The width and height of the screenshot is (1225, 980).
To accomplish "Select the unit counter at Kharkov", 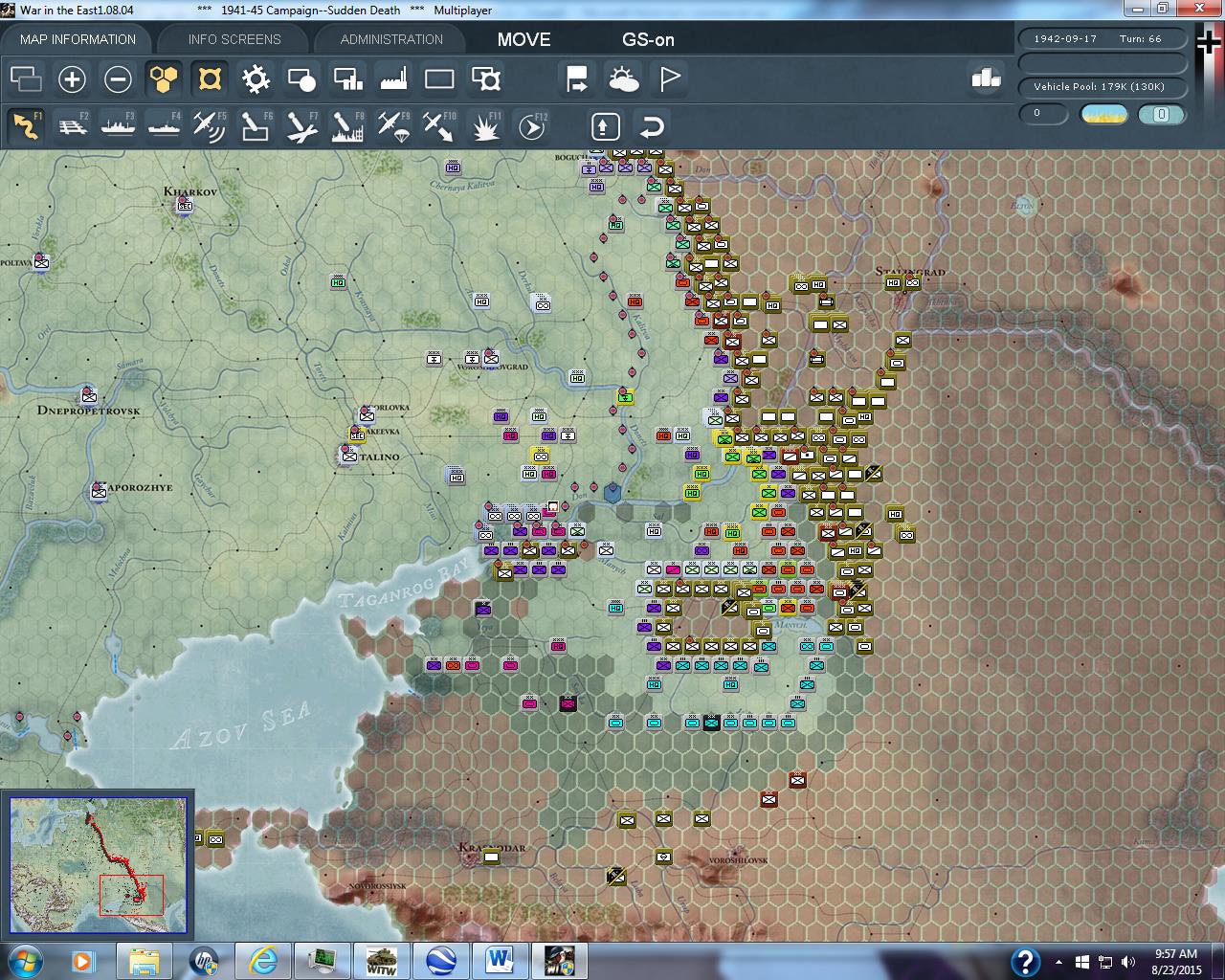I will point(185,205).
